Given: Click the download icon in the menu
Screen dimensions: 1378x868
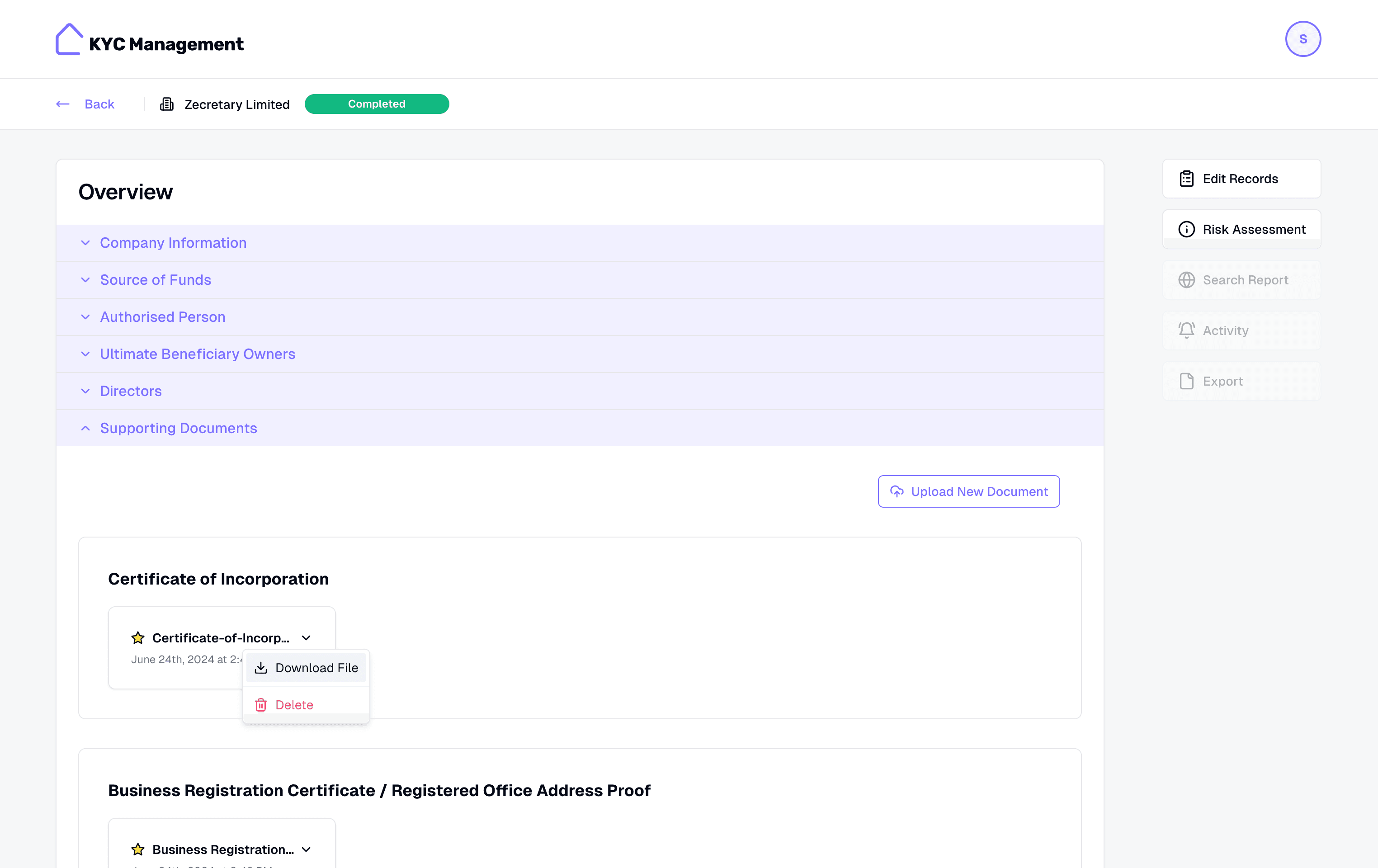Looking at the screenshot, I should 261,668.
